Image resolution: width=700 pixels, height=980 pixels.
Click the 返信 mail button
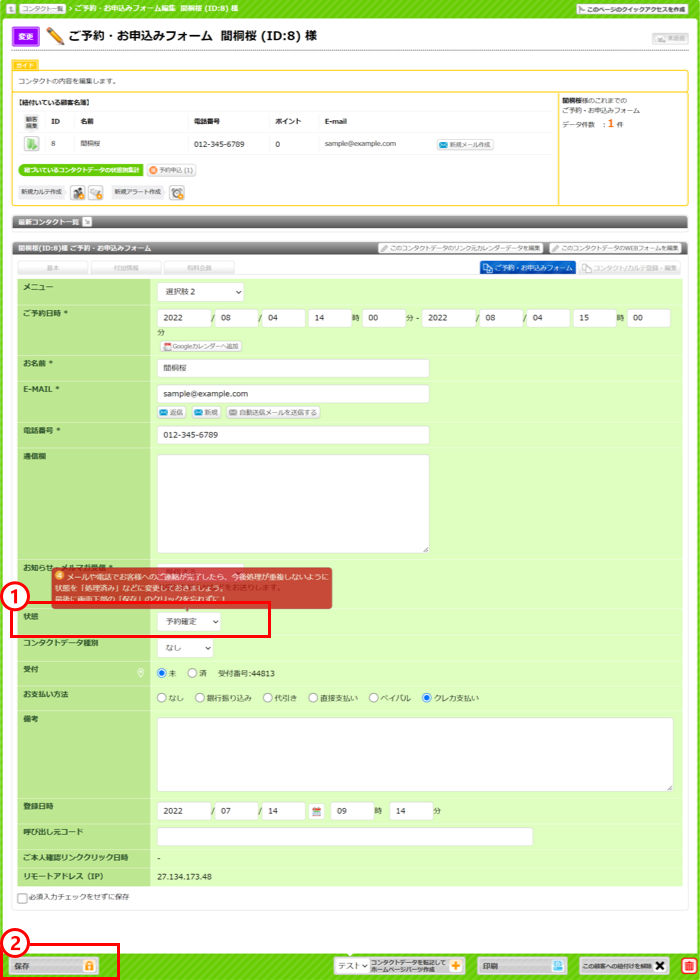172,412
